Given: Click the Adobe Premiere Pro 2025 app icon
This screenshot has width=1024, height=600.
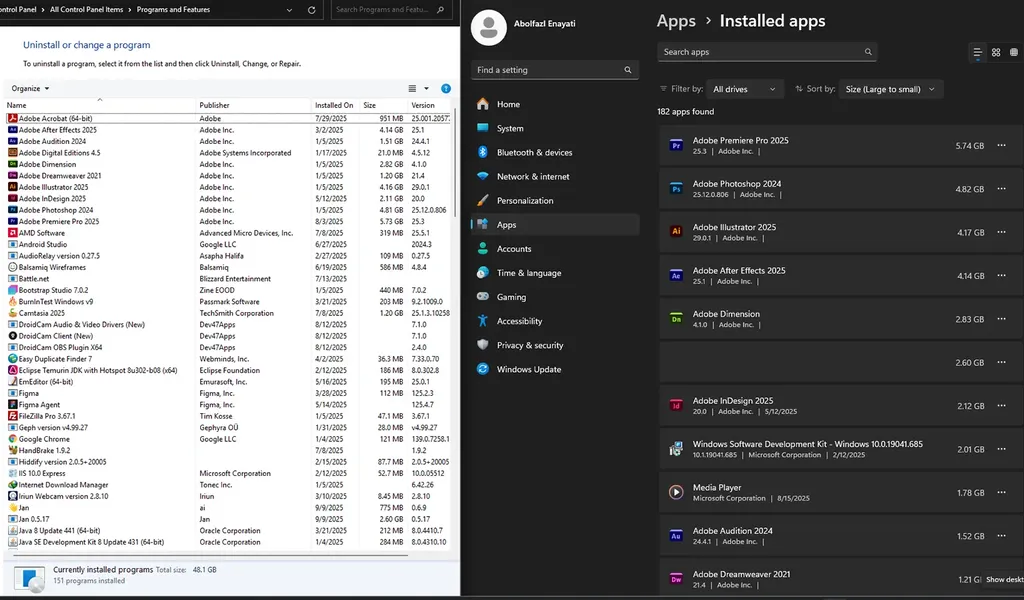Looking at the screenshot, I should 676,145.
